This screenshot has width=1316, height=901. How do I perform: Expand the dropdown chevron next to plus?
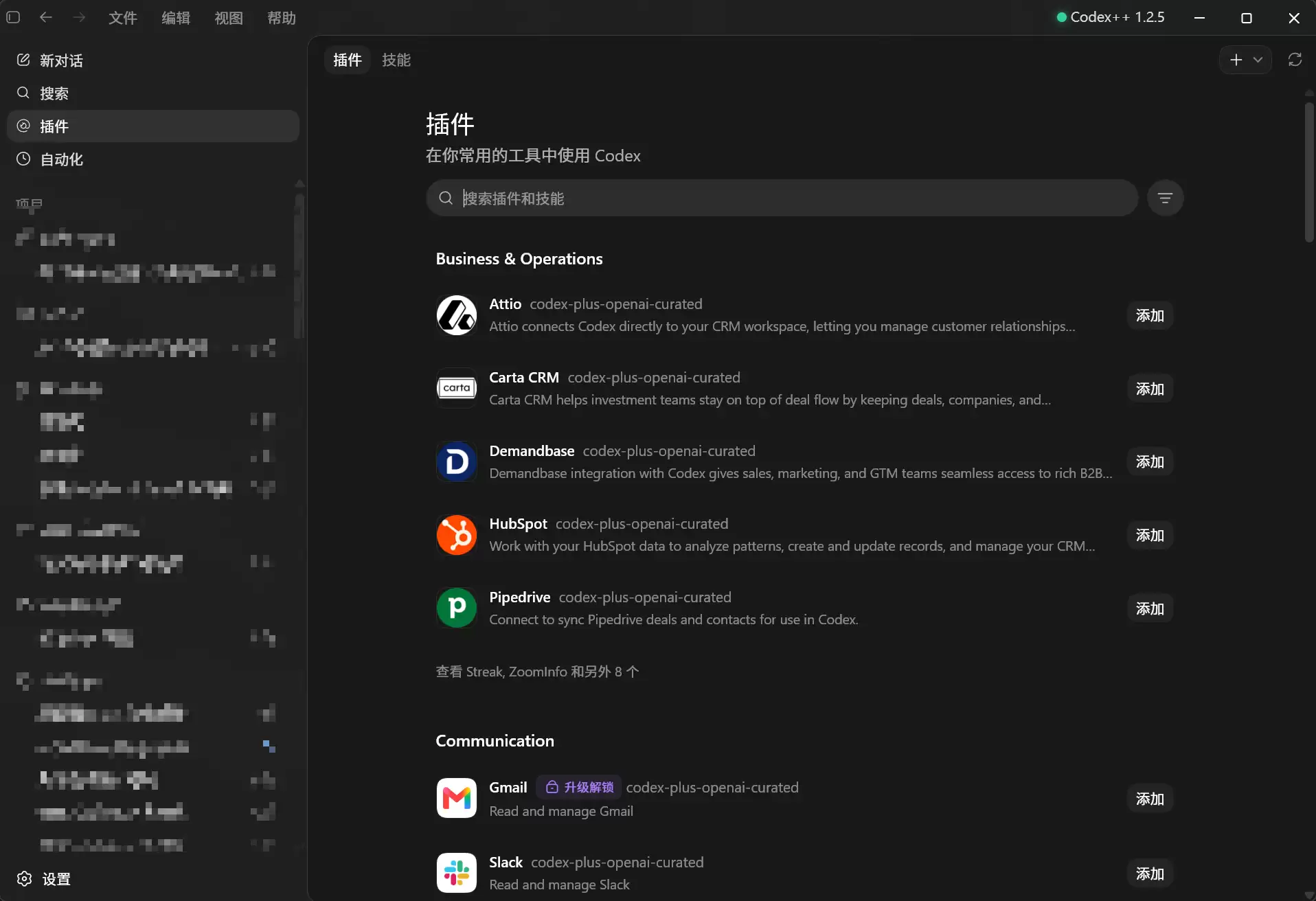1258,60
